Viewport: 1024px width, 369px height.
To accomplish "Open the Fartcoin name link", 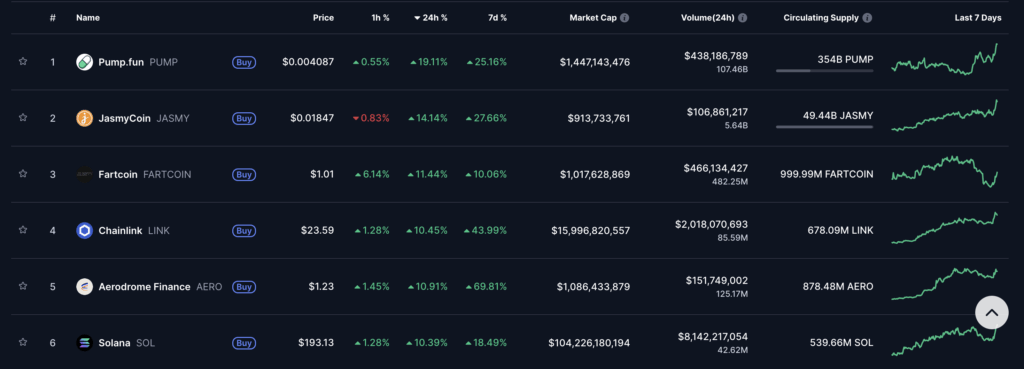I will (x=118, y=174).
